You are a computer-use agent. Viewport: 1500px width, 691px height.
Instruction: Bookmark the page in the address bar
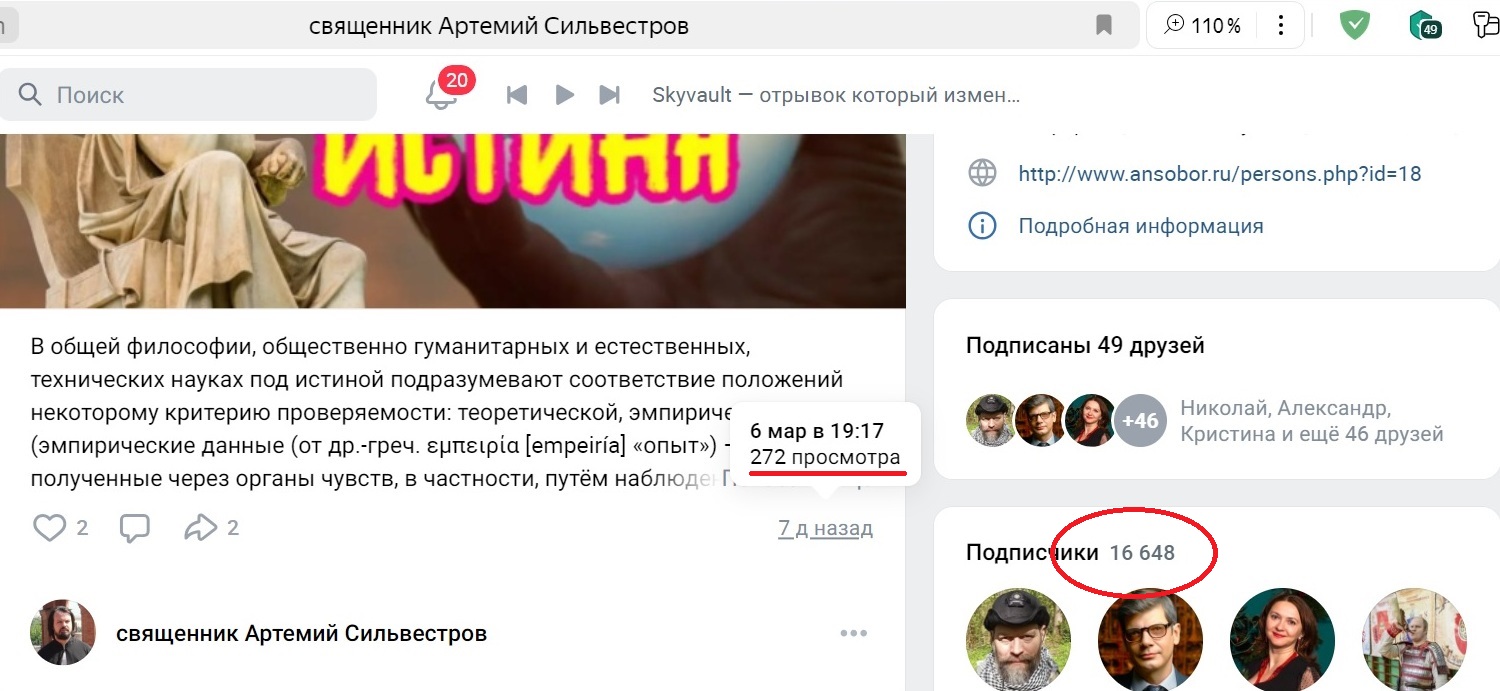click(x=1104, y=25)
